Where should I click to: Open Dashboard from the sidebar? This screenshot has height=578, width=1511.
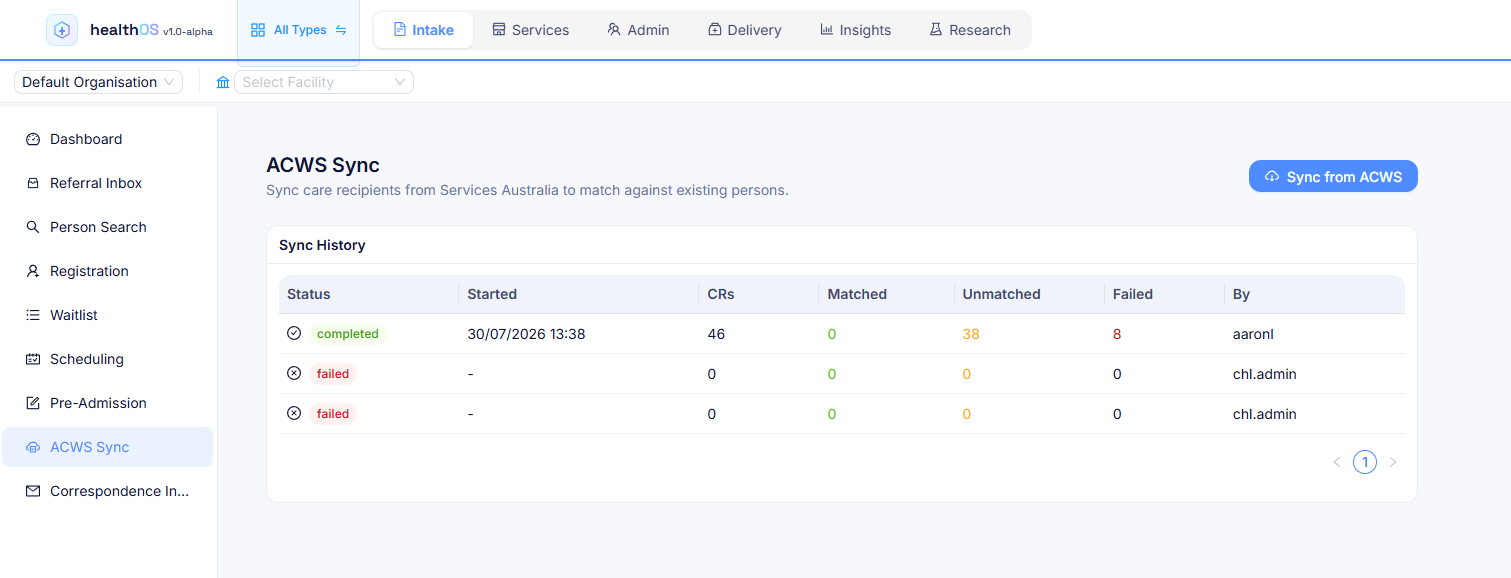coord(108,139)
